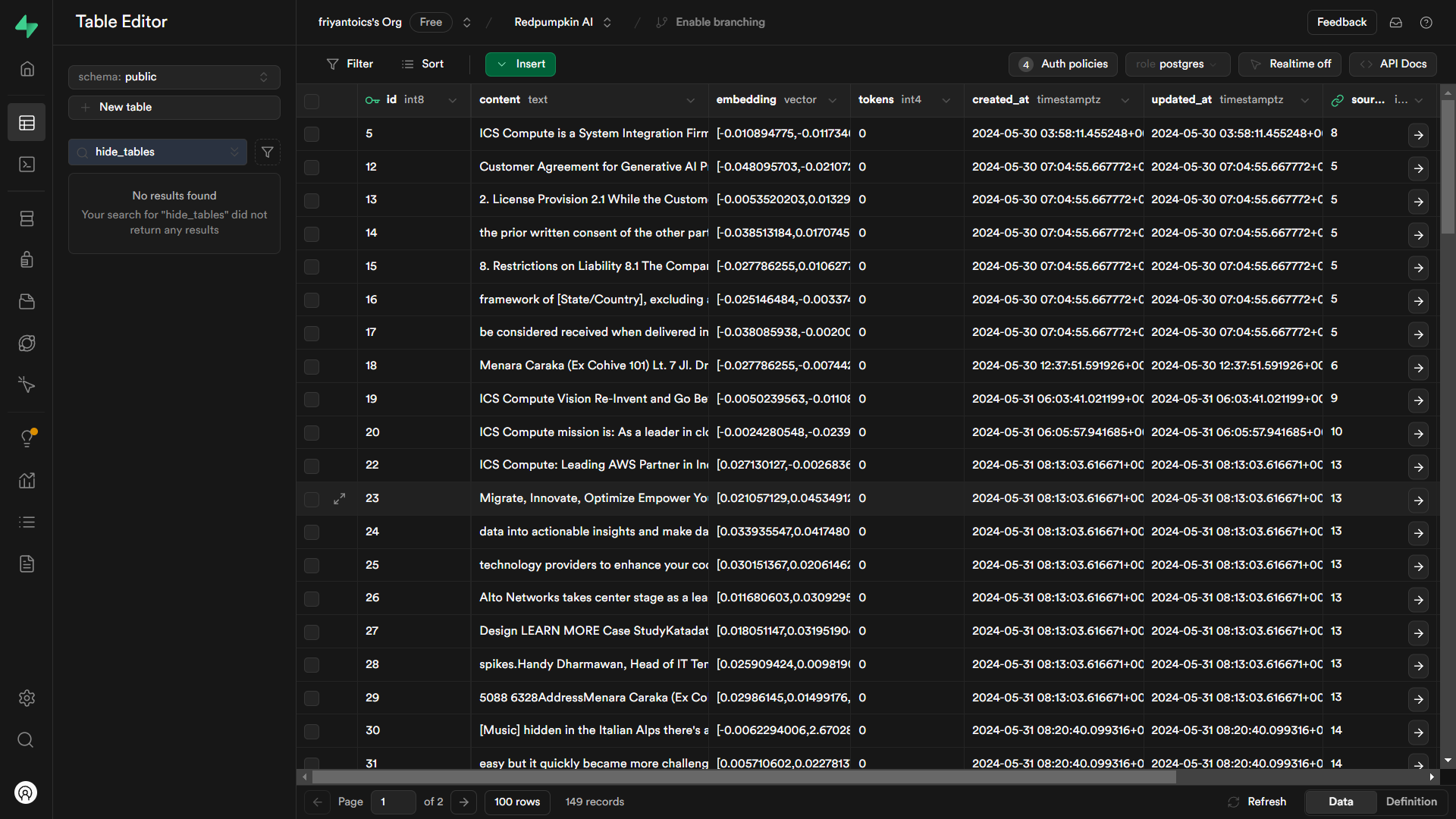This screenshot has width=1456, height=819.
Task: Open created_at column header menu chevron
Action: (1125, 101)
